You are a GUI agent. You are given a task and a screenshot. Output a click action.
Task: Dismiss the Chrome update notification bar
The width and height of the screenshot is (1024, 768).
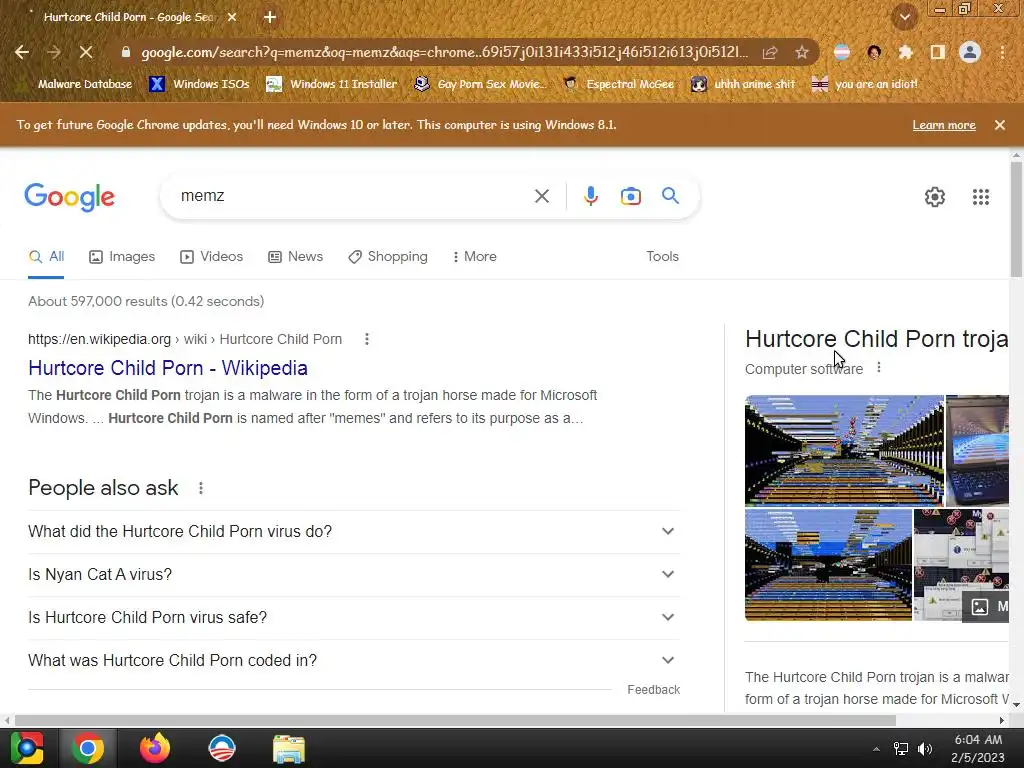point(999,125)
